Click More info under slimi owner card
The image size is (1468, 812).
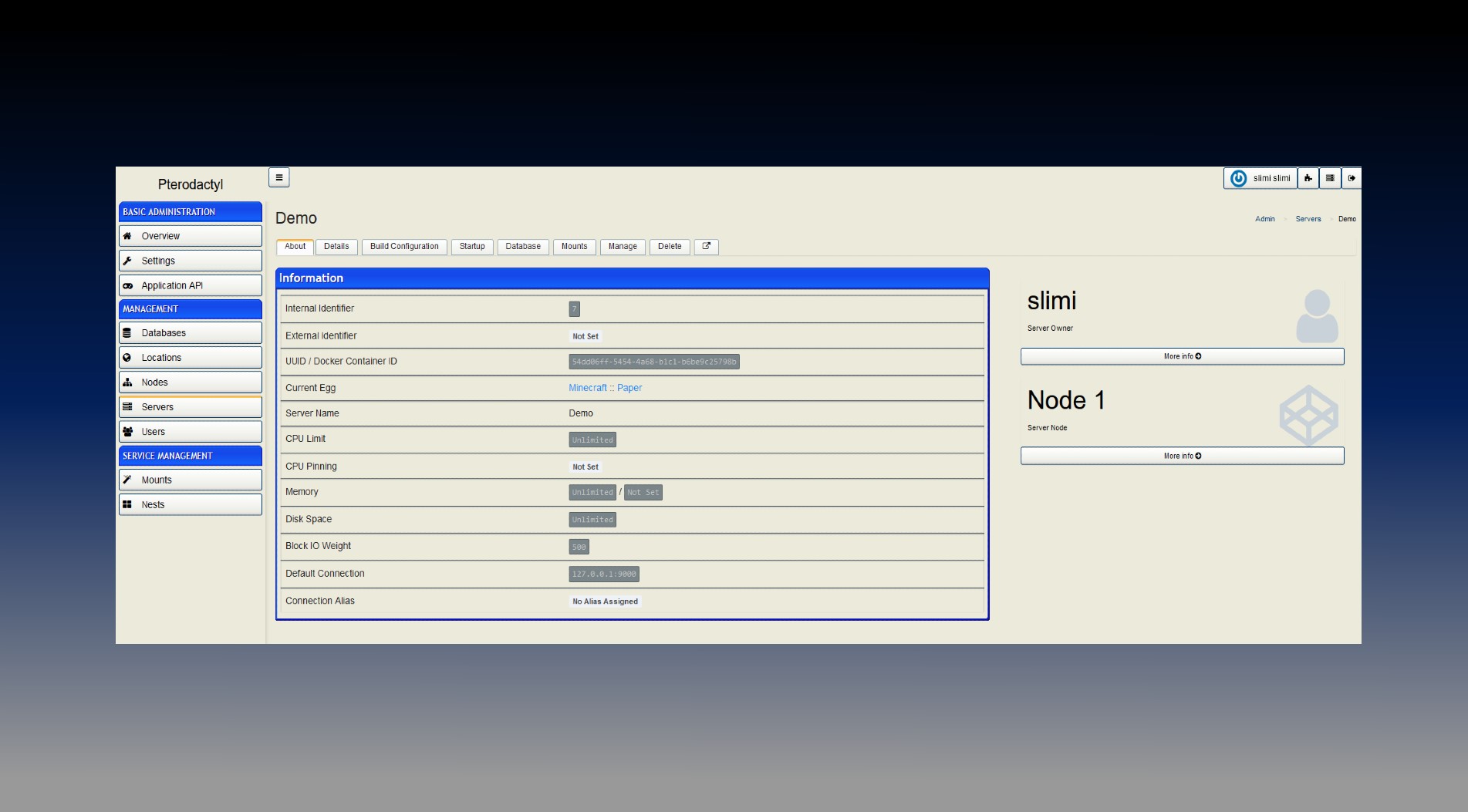point(1181,356)
